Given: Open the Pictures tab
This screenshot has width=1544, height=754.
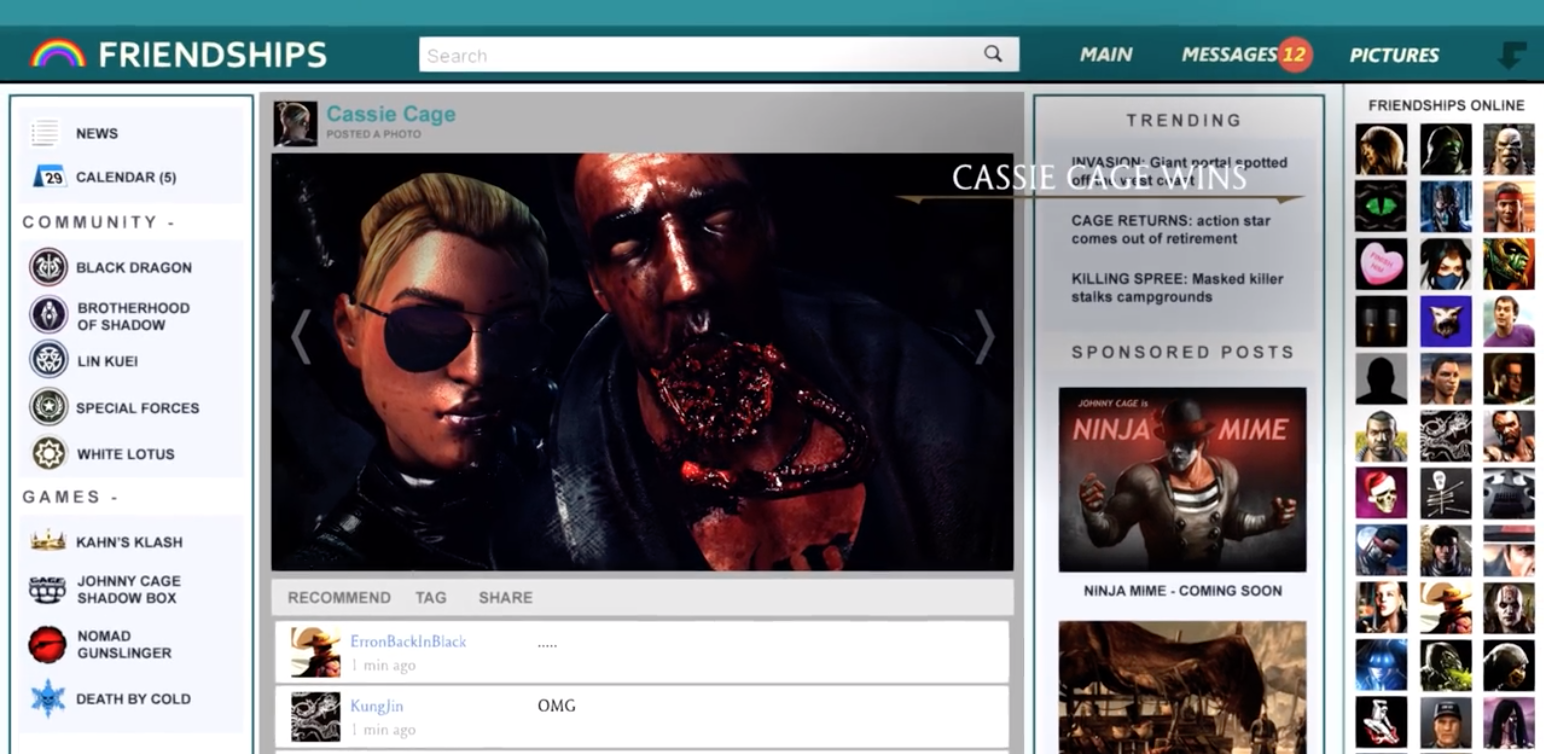Looking at the screenshot, I should coord(1394,55).
